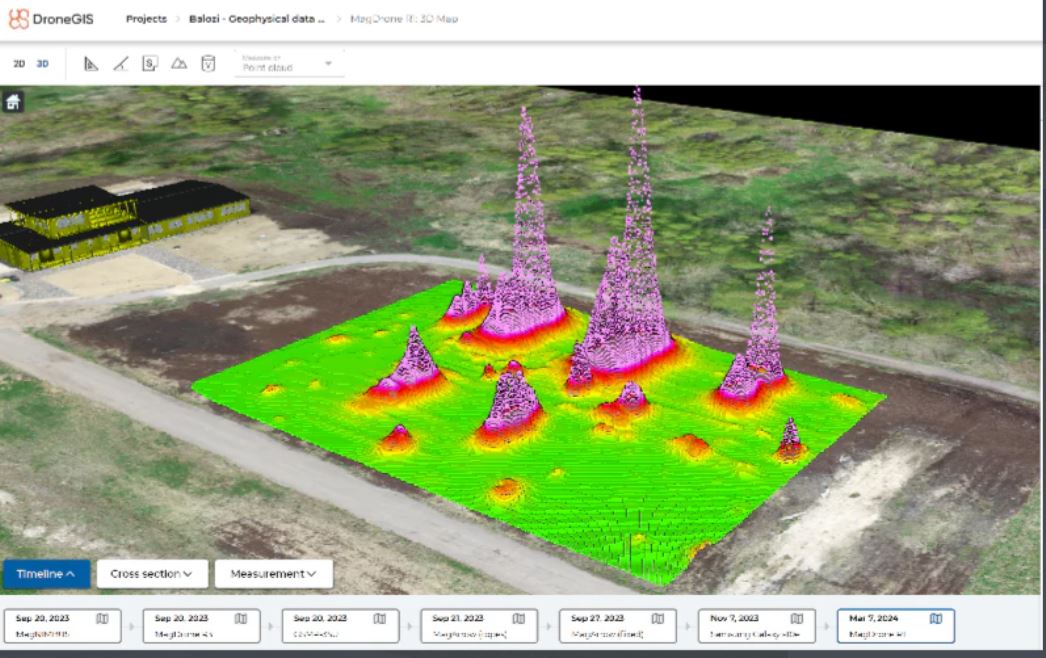
Task: Select the first Sep 20, 2023 timeline entry
Action: [62, 626]
